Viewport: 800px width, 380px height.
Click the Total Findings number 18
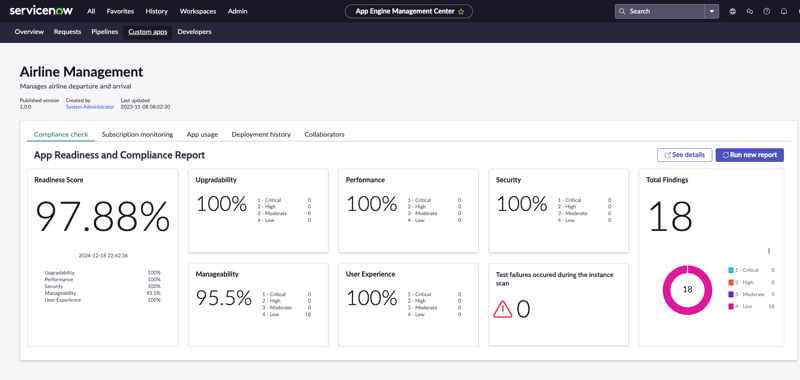(670, 216)
